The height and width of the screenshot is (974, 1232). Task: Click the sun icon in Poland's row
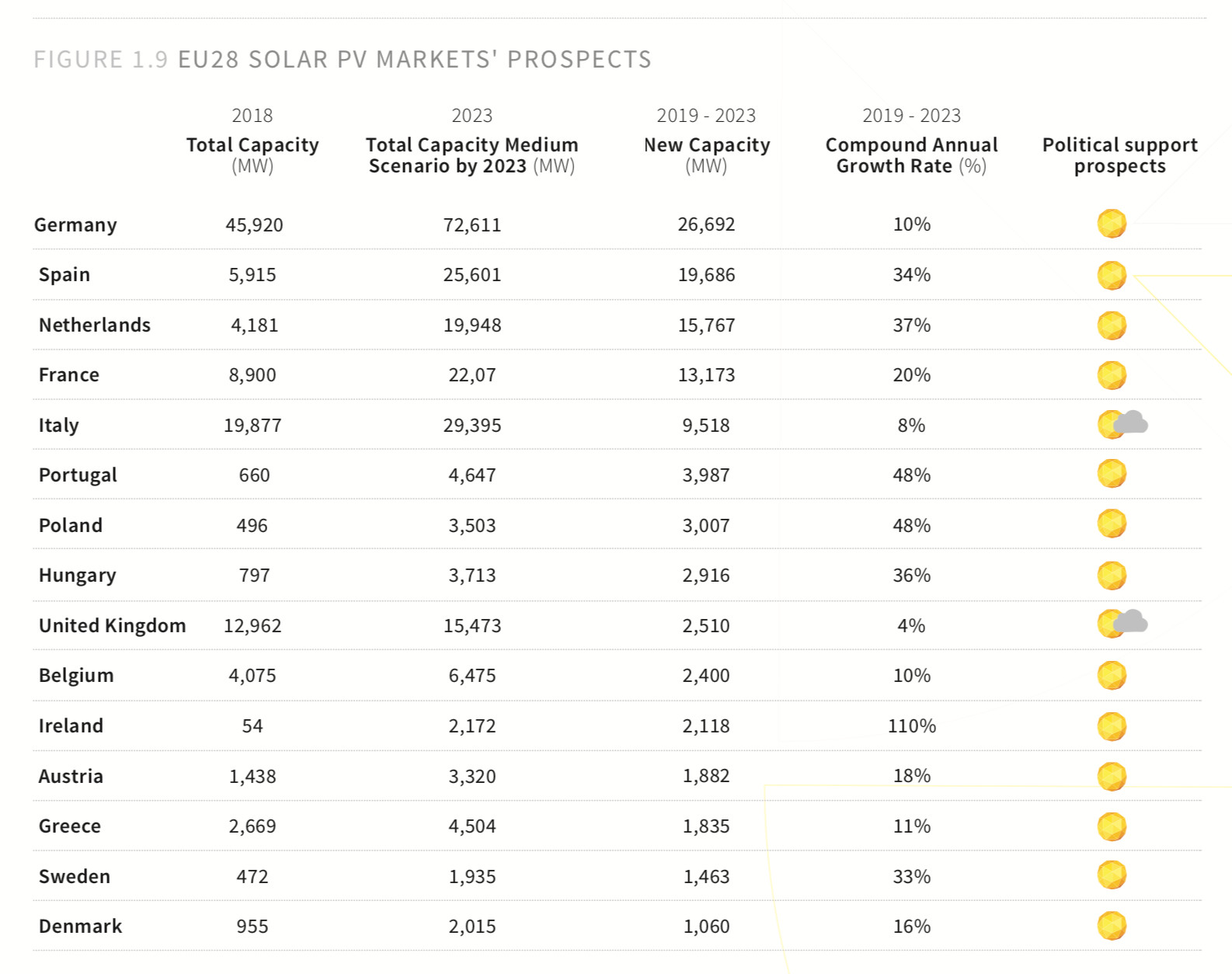[x=1112, y=524]
